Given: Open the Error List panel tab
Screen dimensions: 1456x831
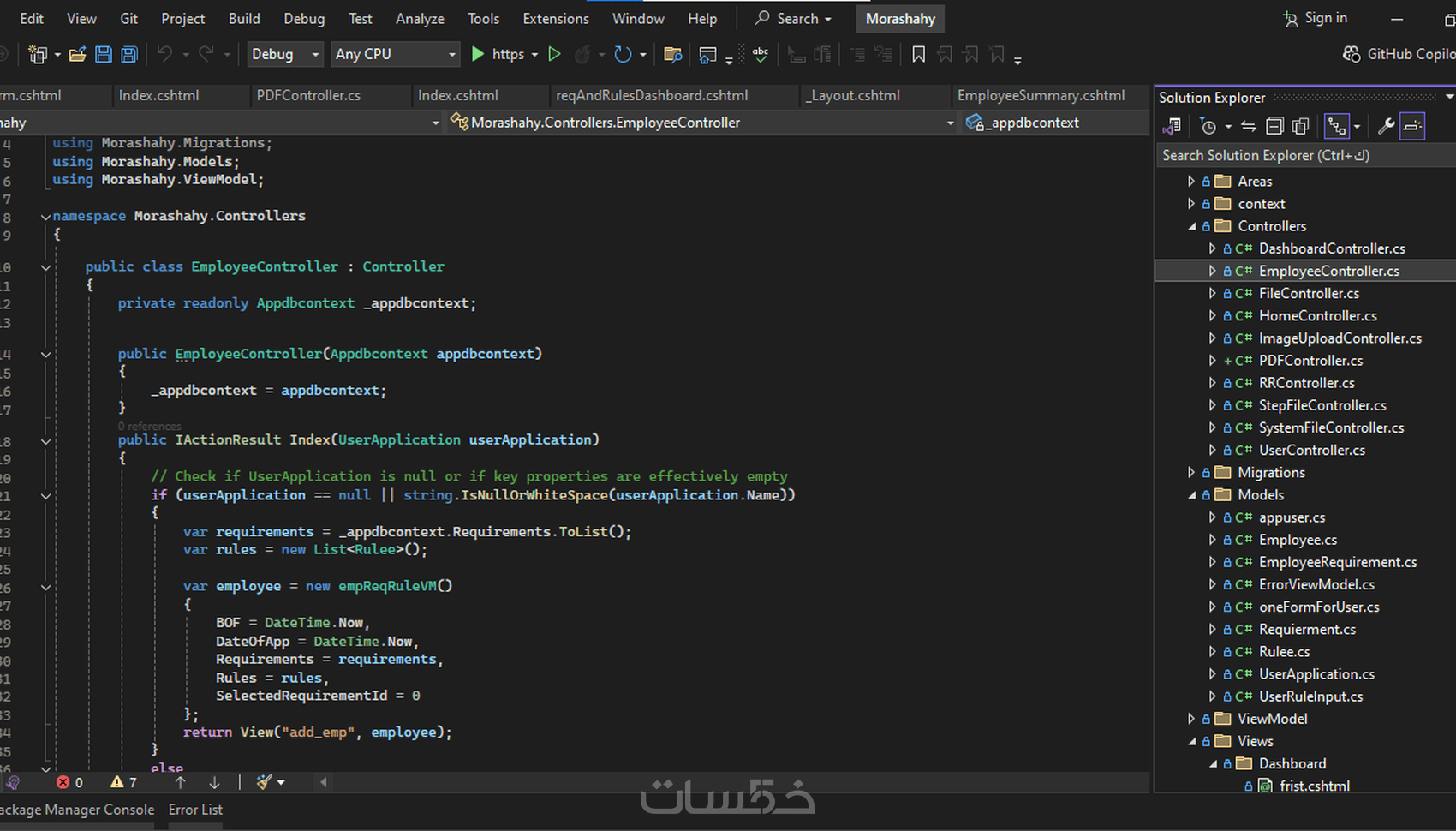Looking at the screenshot, I should tap(195, 810).
